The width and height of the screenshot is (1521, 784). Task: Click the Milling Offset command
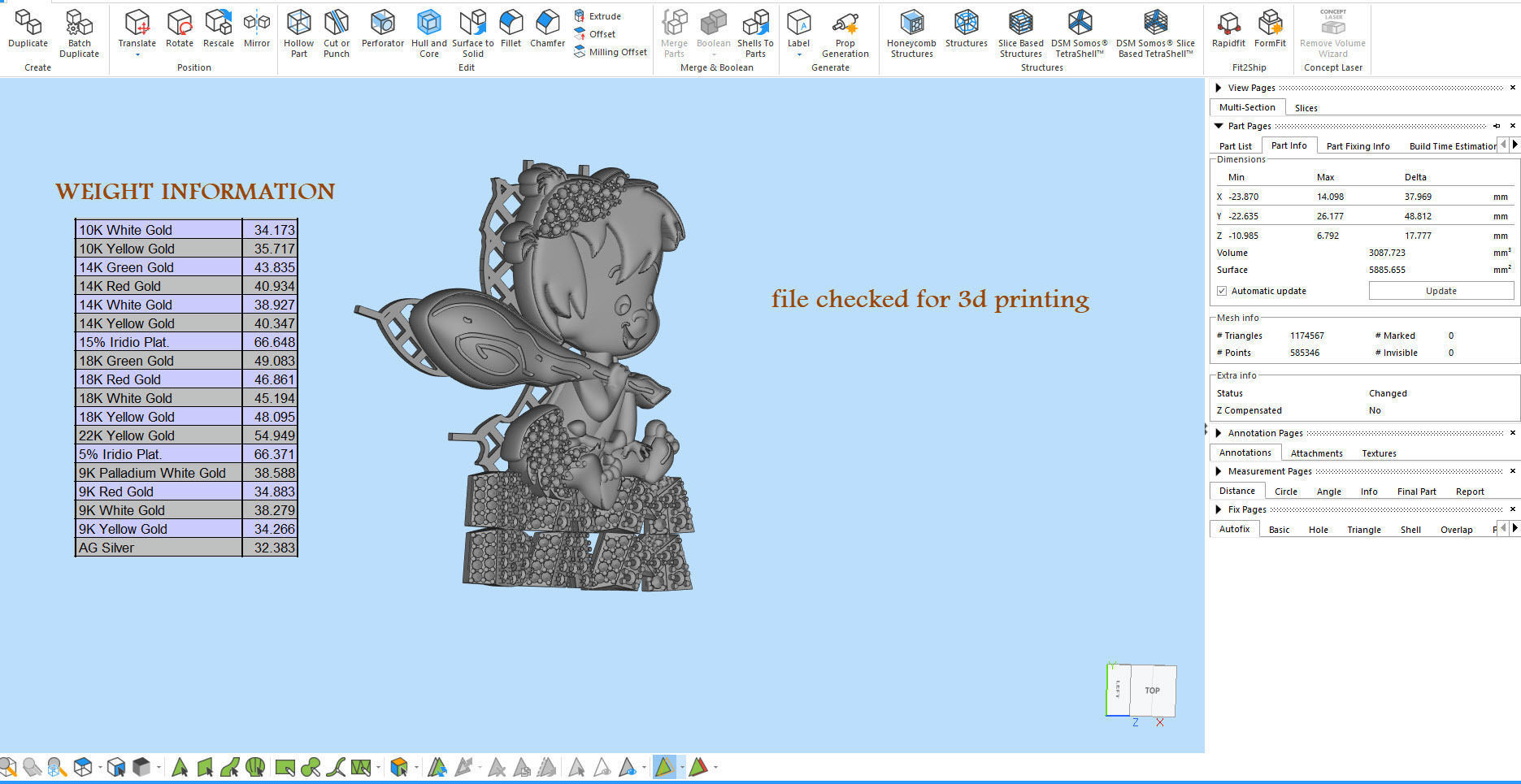[611, 52]
